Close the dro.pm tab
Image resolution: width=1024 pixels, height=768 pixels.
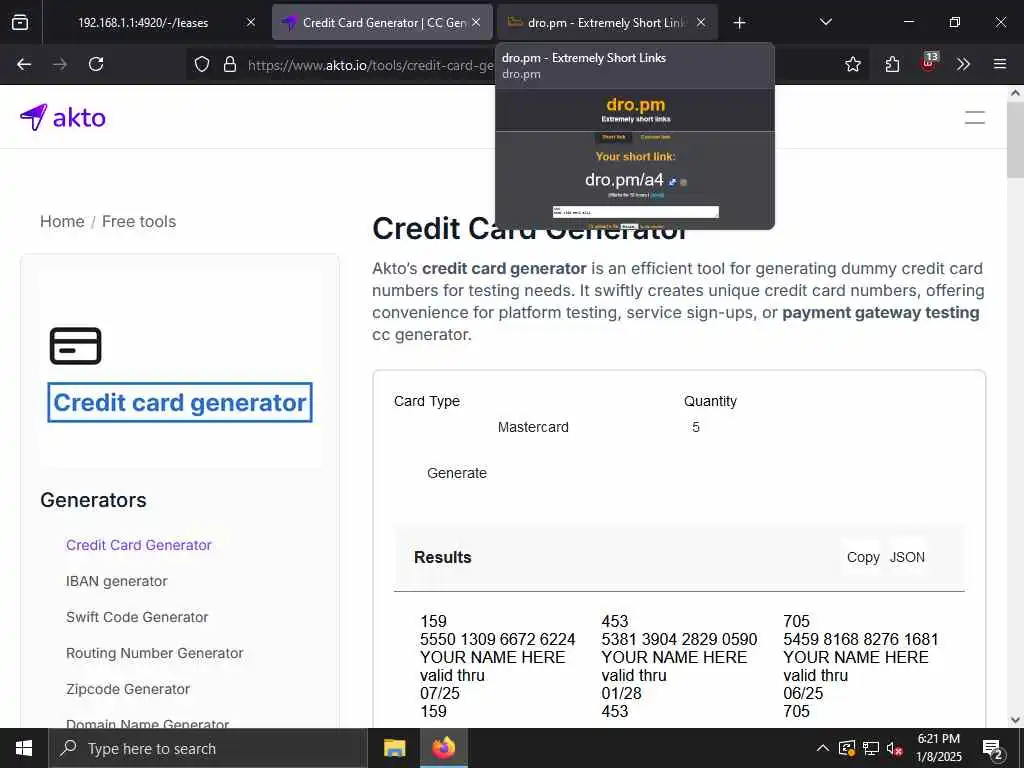701,22
